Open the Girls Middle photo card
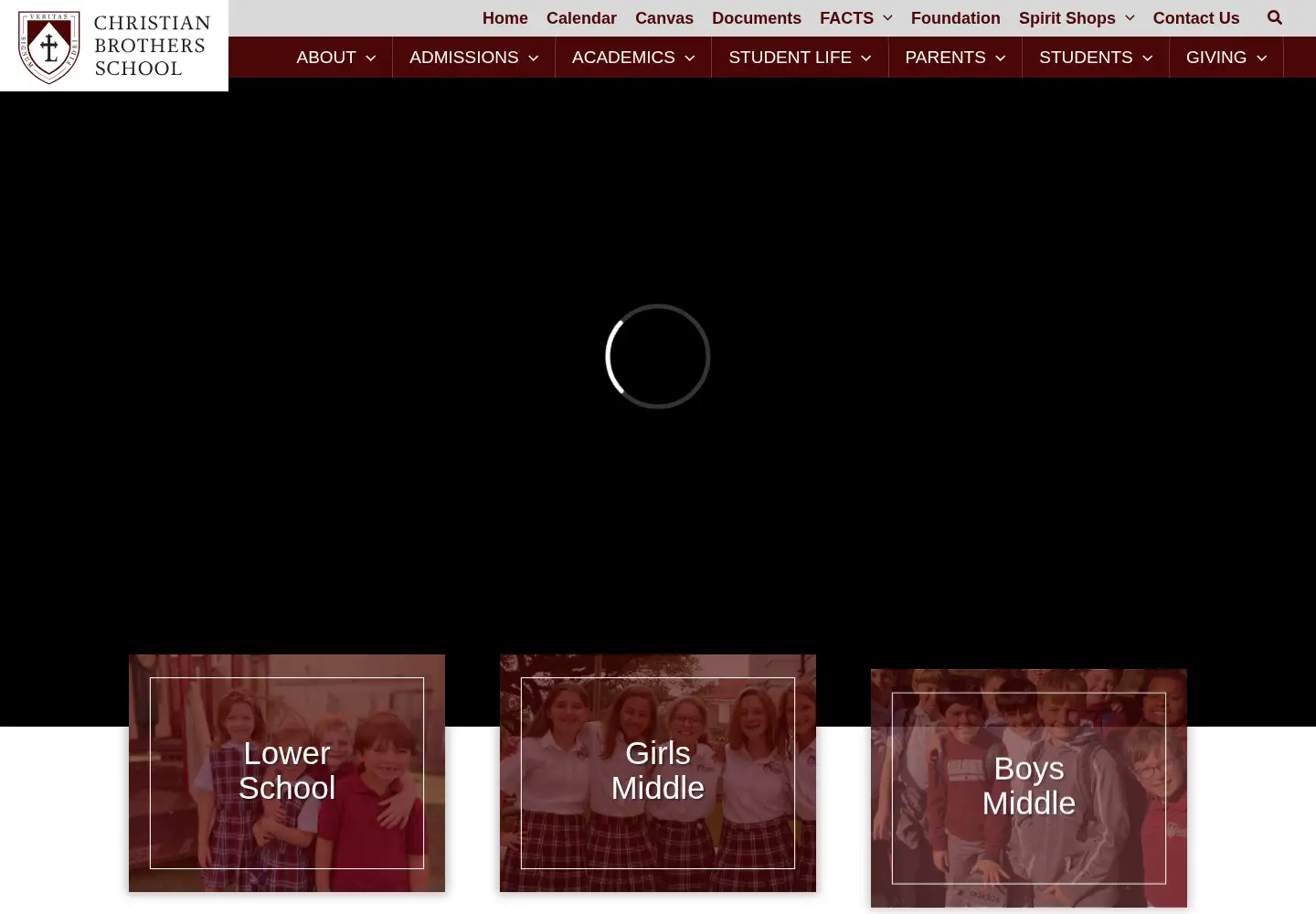The image size is (1316, 914). coord(658,773)
